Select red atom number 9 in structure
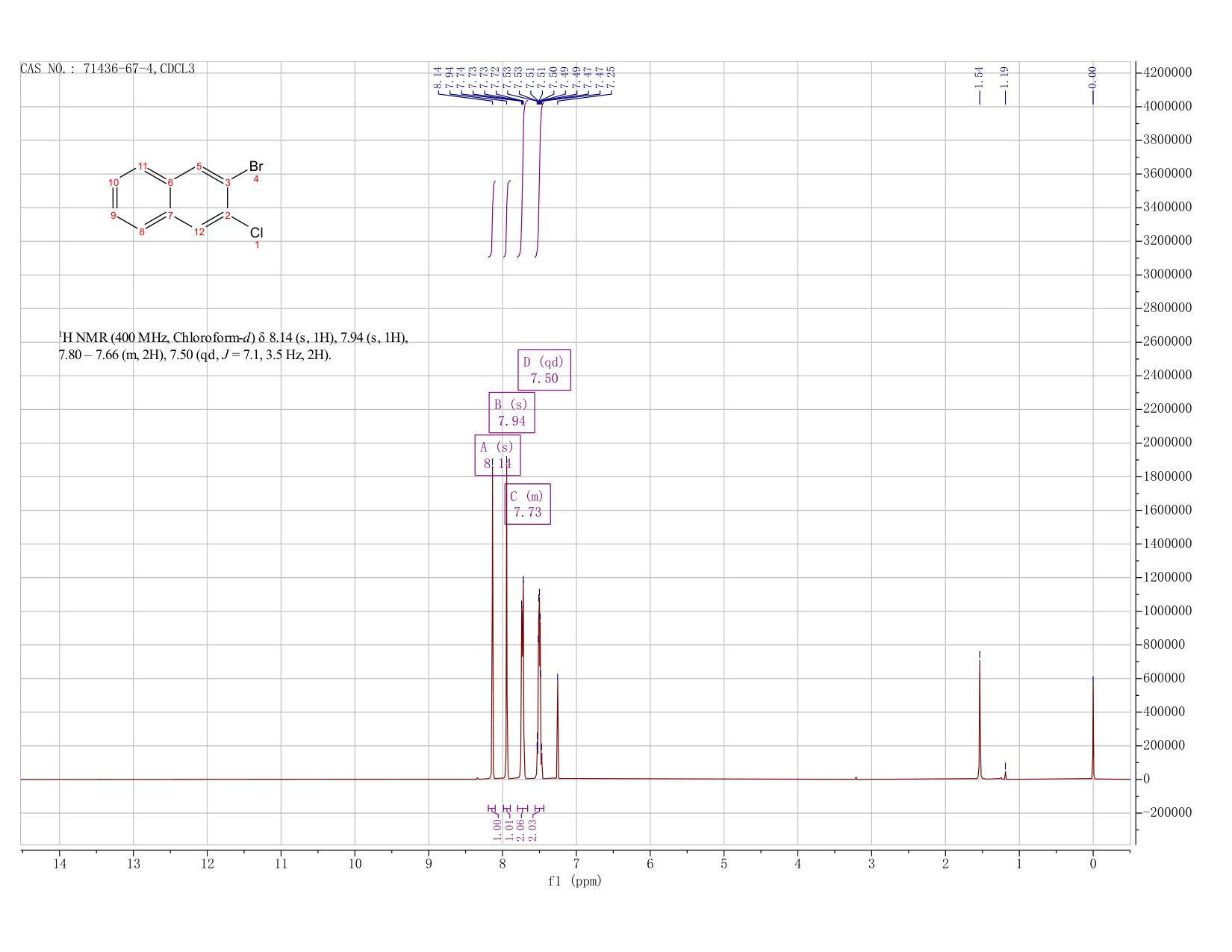The height and width of the screenshot is (952, 1232). (x=113, y=215)
